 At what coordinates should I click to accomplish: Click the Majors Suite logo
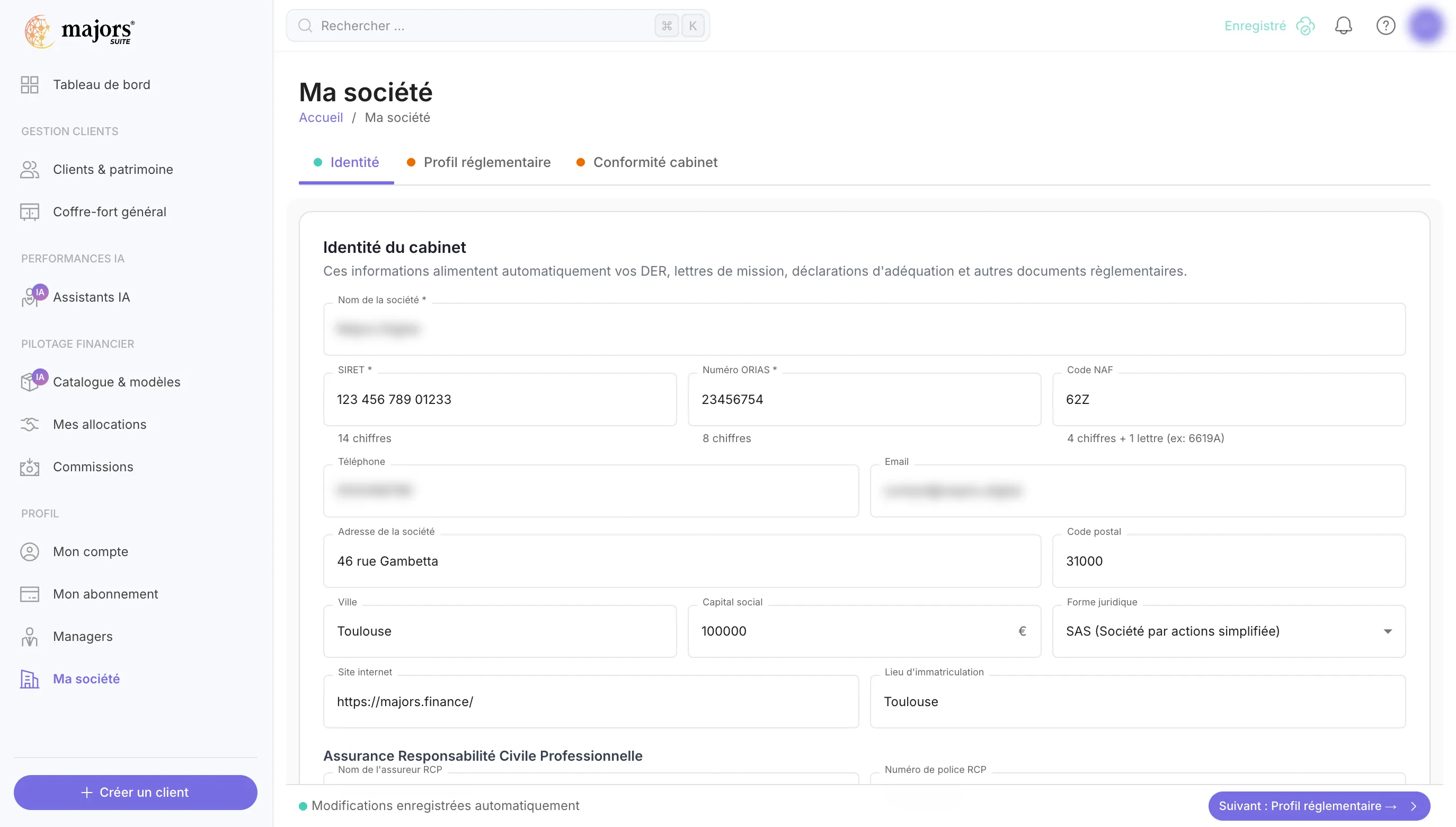point(79,31)
